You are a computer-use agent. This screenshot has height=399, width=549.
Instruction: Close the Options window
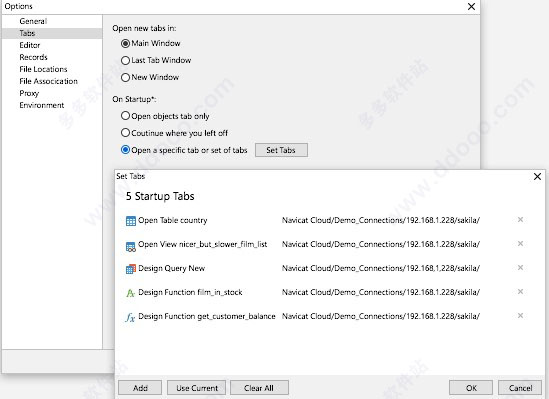(x=471, y=6)
